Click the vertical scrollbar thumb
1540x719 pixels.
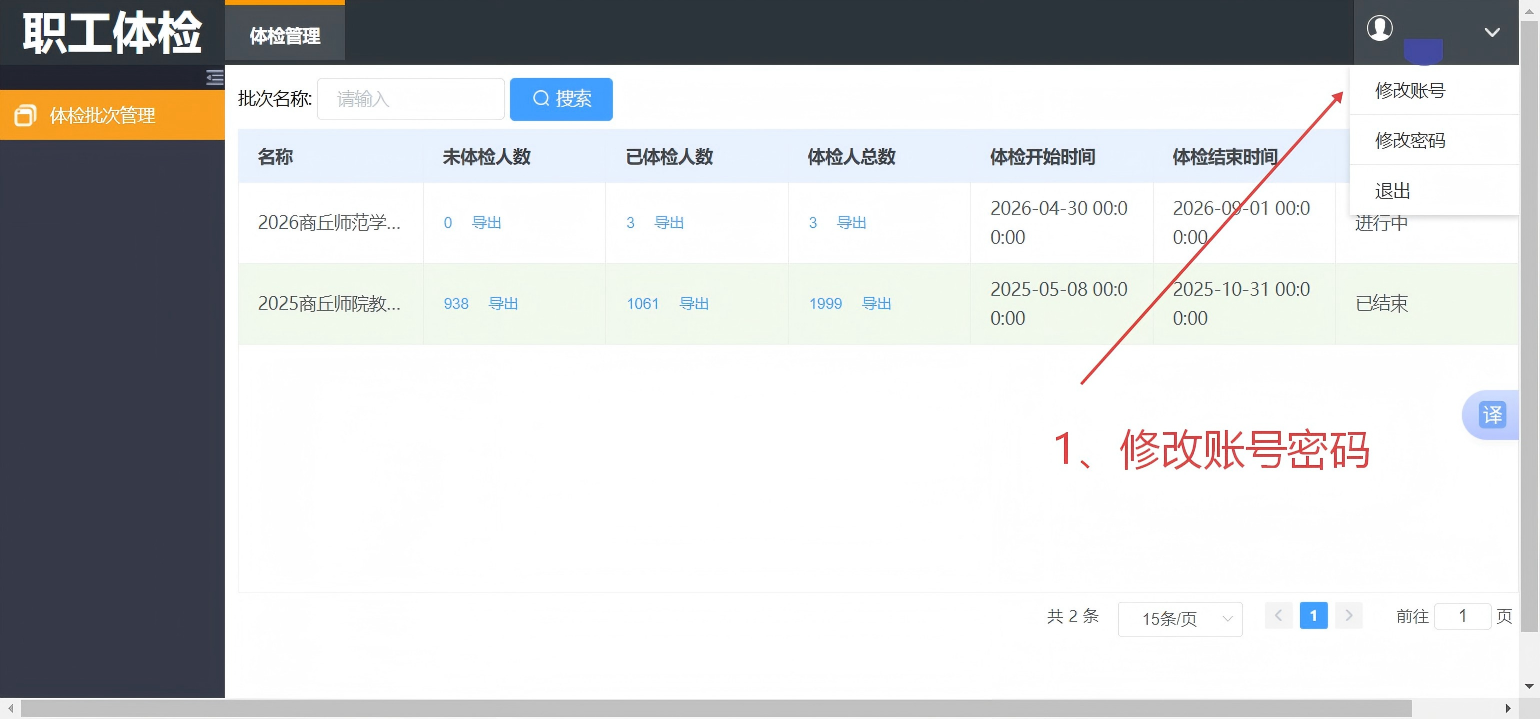1530,325
